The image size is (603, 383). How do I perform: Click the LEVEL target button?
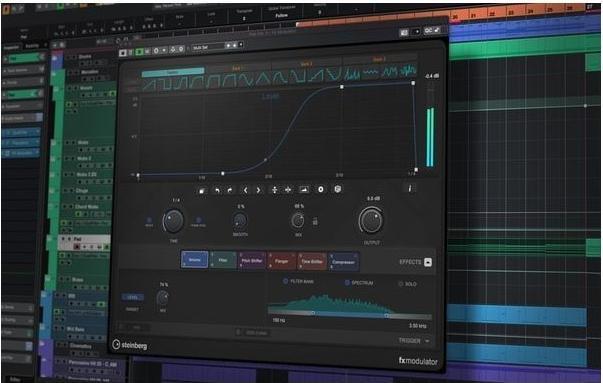pyautogui.click(x=133, y=297)
